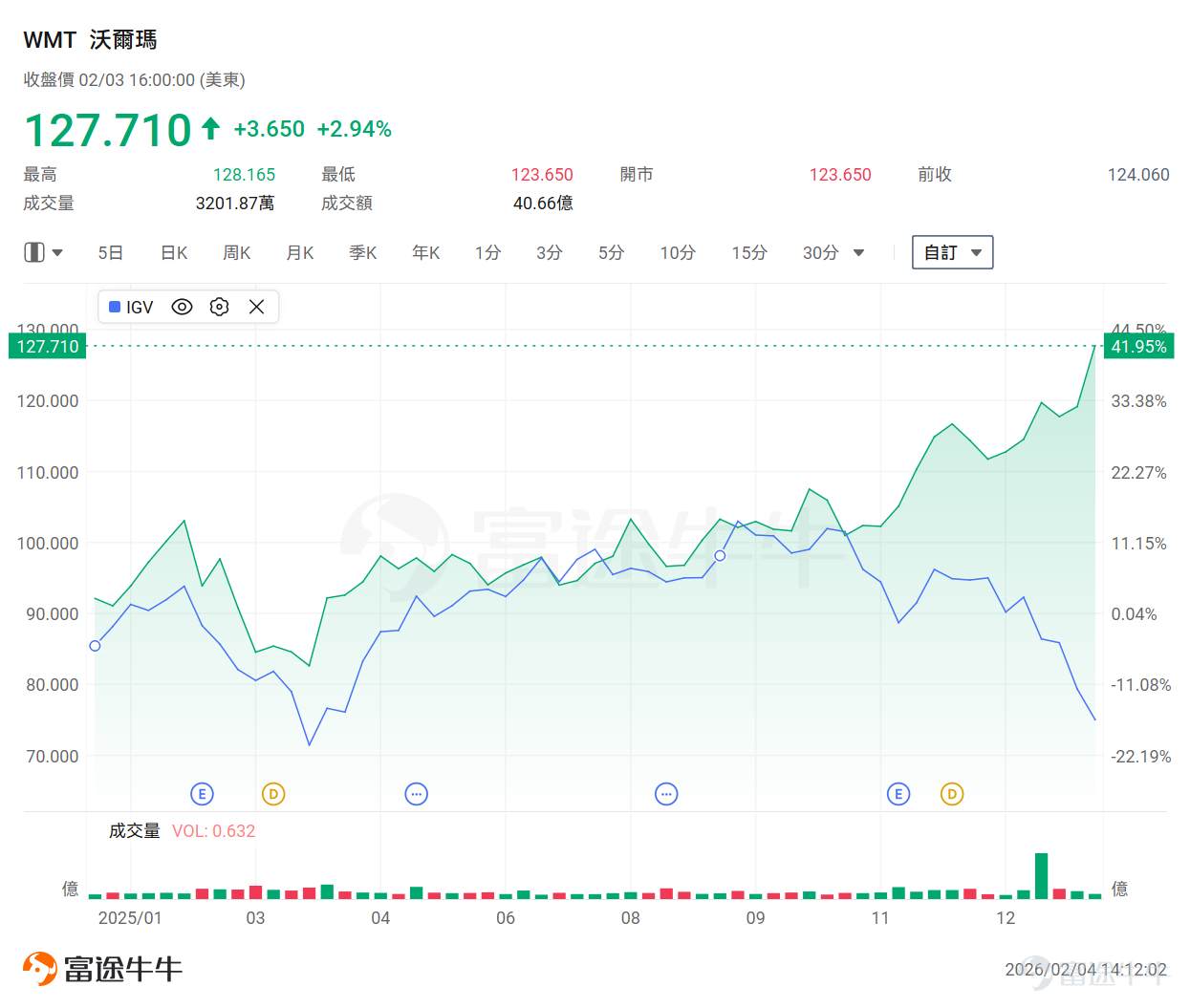The width and height of the screenshot is (1190, 1008).
Task: Toggle IGV comparison visibility eye icon
Action: (182, 307)
